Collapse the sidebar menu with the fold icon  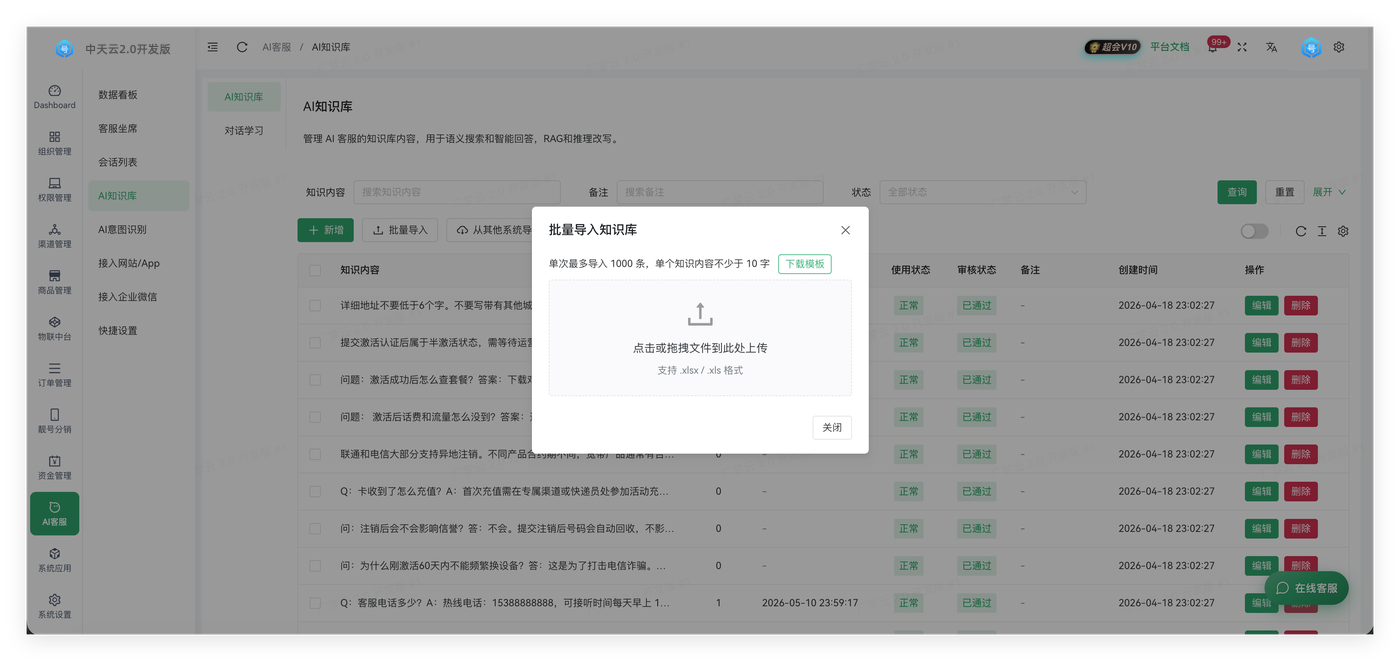(x=213, y=47)
